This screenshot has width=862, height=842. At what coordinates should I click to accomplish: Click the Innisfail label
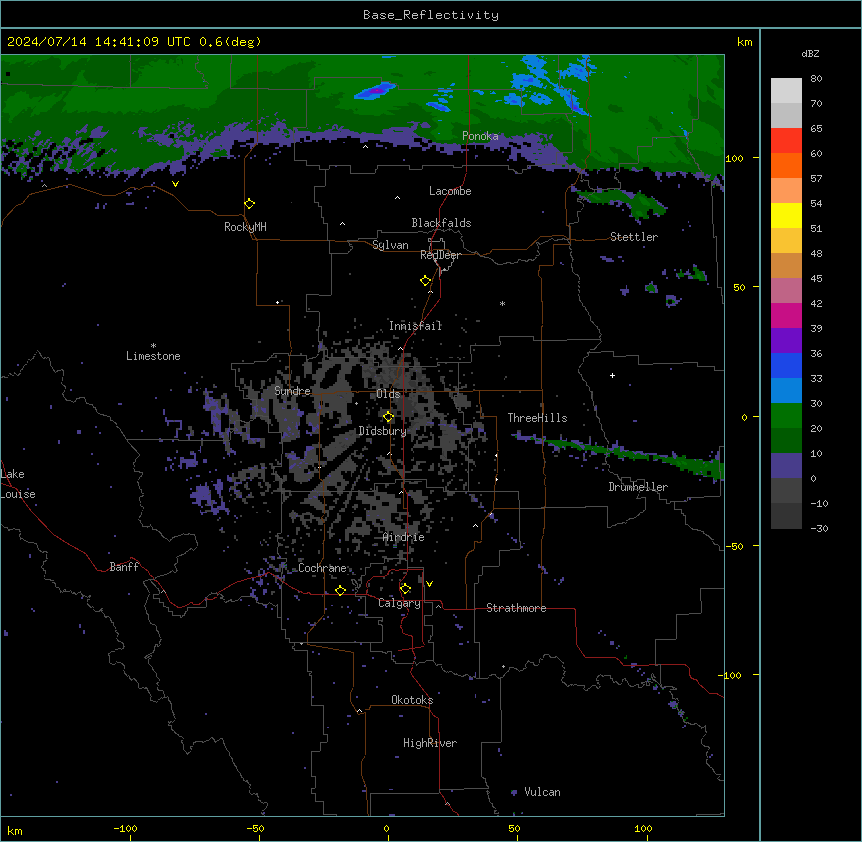(x=415, y=326)
